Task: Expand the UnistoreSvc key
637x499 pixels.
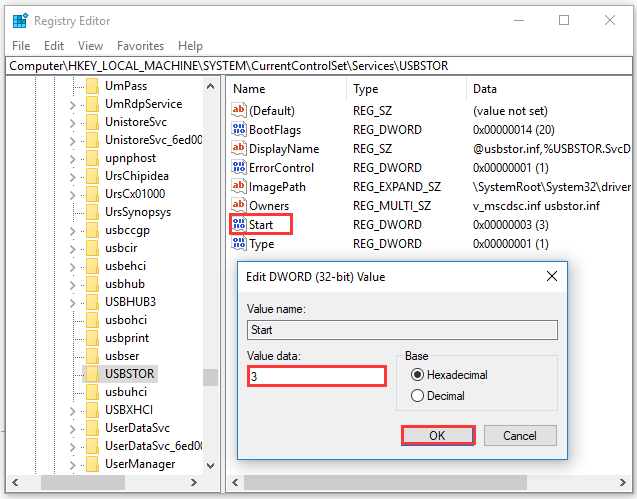Action: point(72,123)
